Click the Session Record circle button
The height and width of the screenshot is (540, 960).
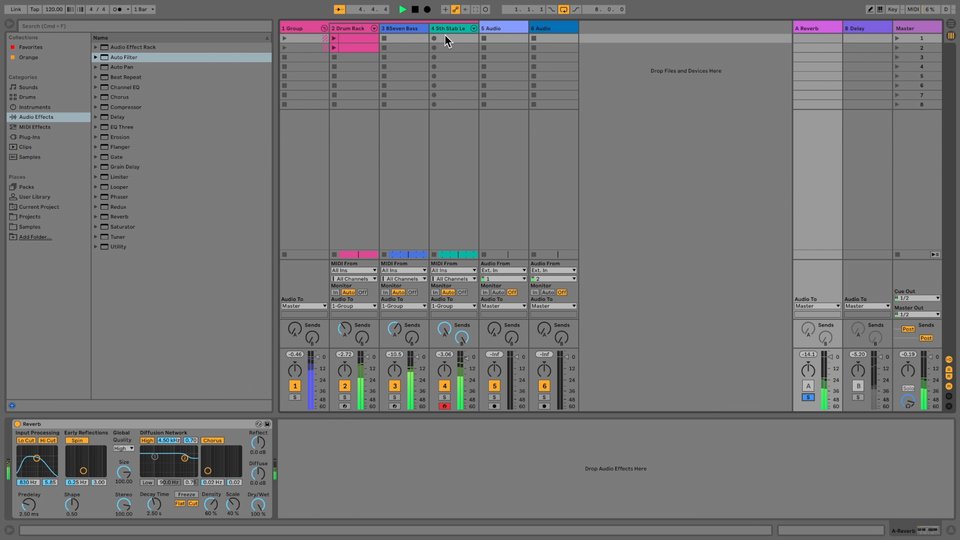click(486, 9)
